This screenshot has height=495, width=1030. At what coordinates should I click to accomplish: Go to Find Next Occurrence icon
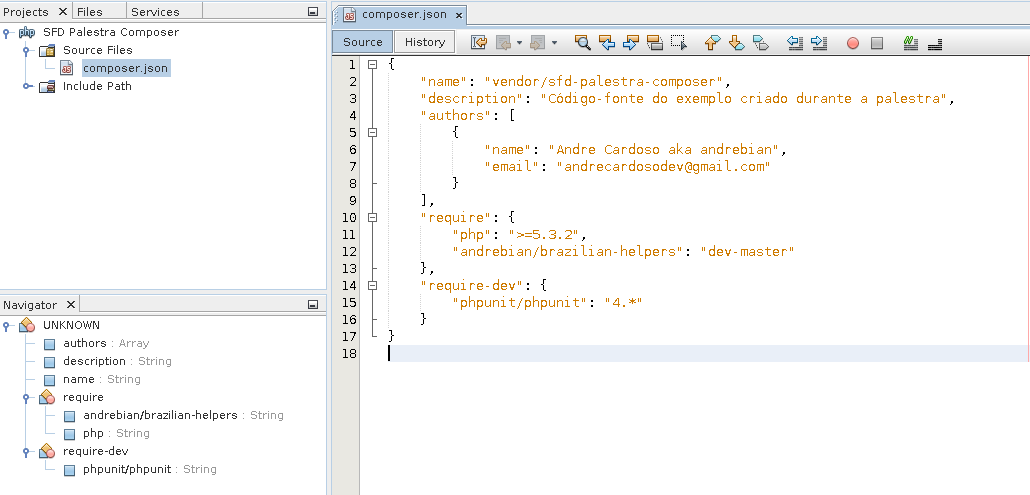coord(631,43)
